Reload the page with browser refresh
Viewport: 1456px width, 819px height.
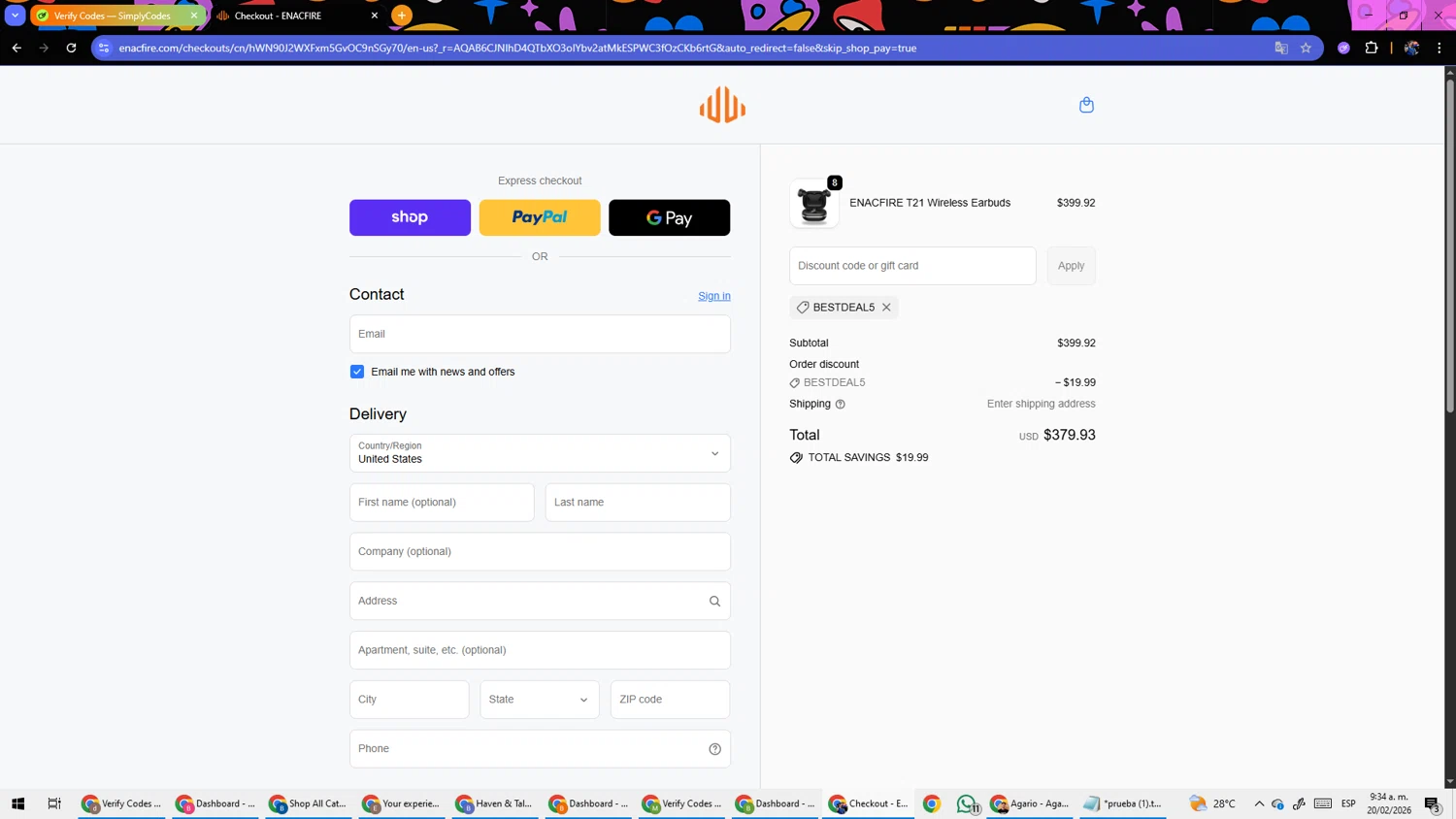[x=71, y=48]
